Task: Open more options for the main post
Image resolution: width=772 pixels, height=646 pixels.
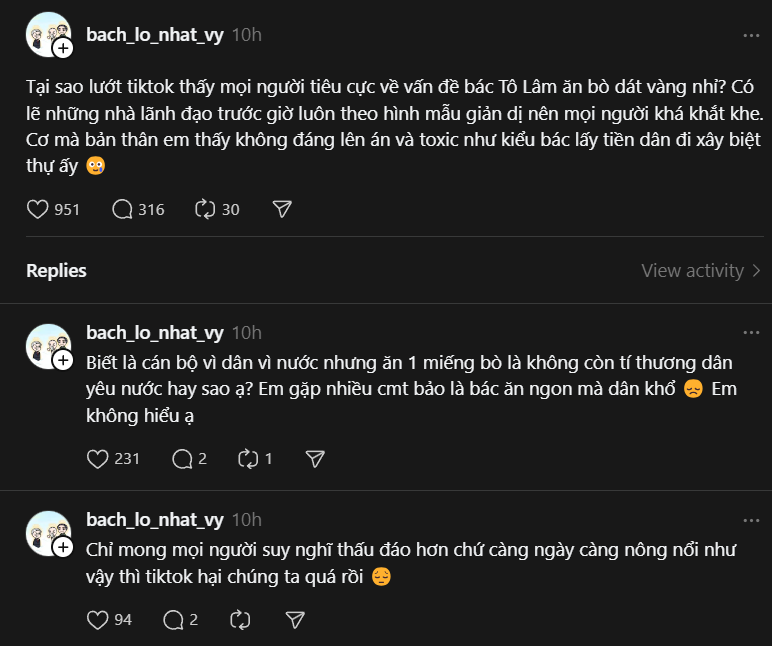Action: 750,35
